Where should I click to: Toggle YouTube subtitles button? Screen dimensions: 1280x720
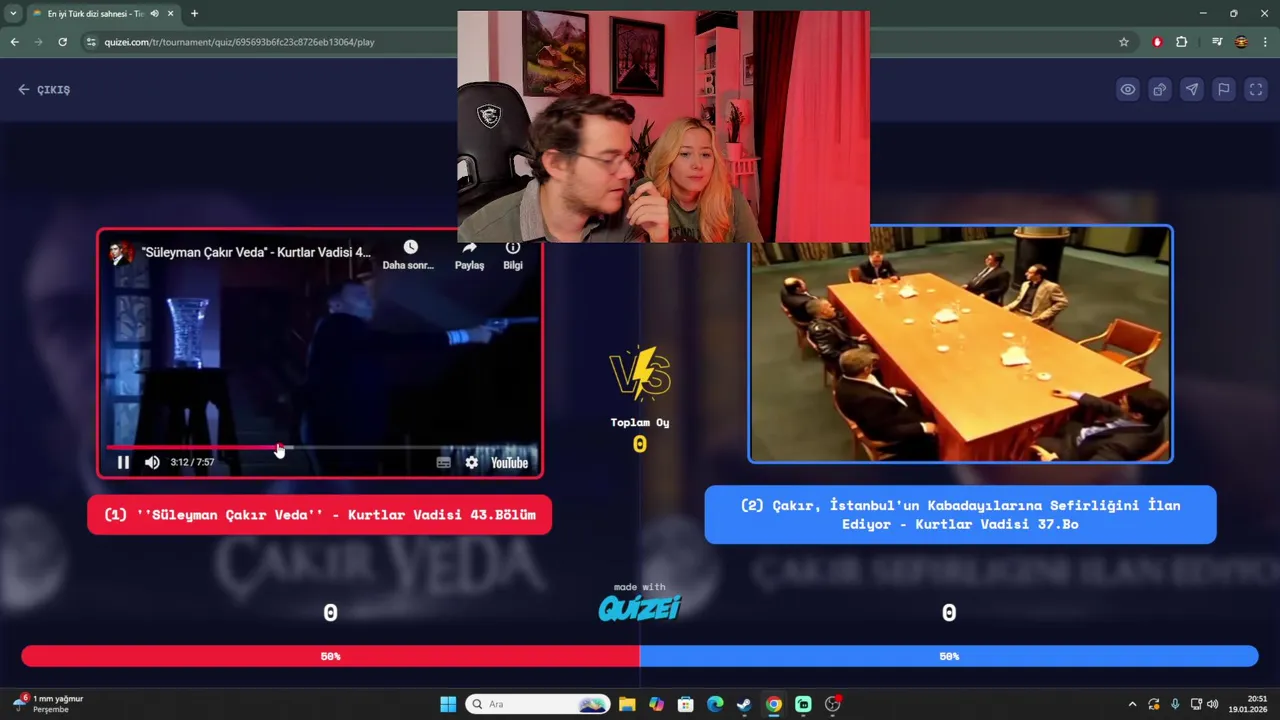click(x=443, y=462)
